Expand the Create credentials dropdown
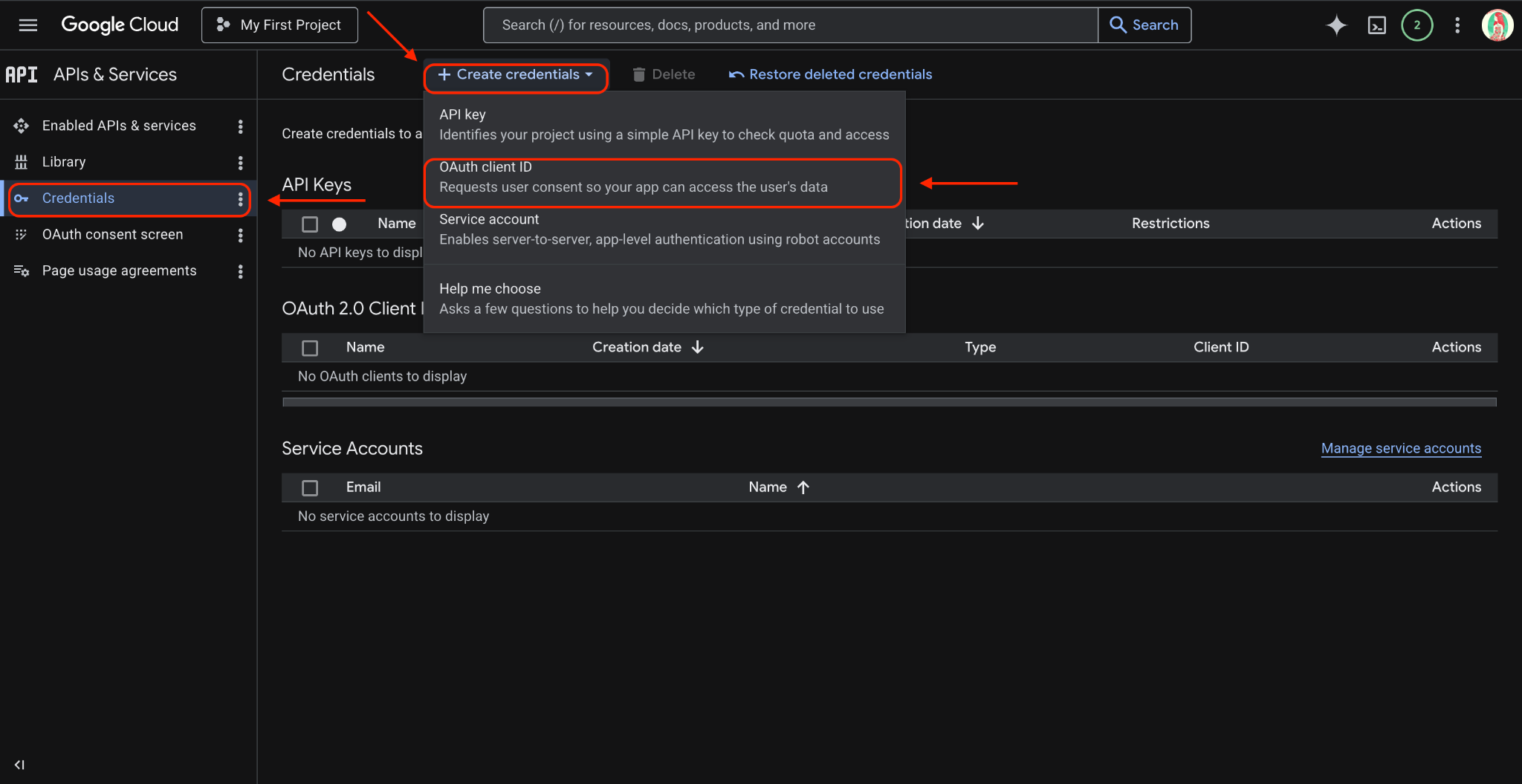 [516, 74]
